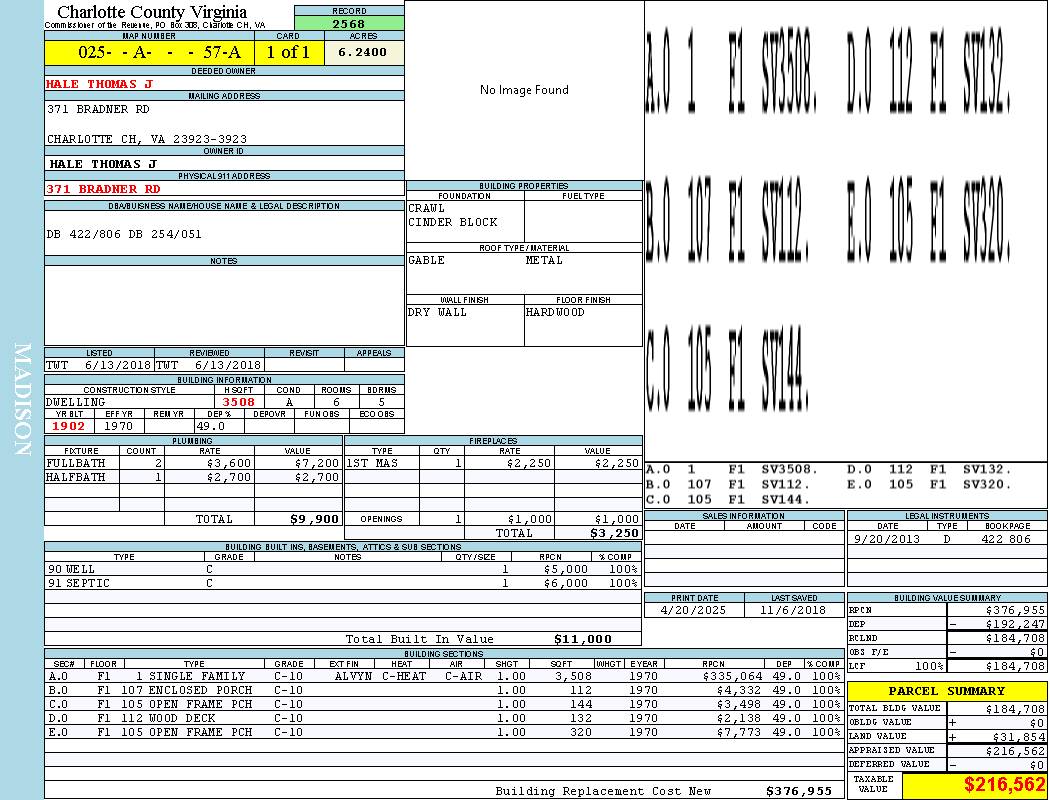The width and height of the screenshot is (1050, 800).
Task: Click the acres value 6.2400
Action: [x=363, y=52]
